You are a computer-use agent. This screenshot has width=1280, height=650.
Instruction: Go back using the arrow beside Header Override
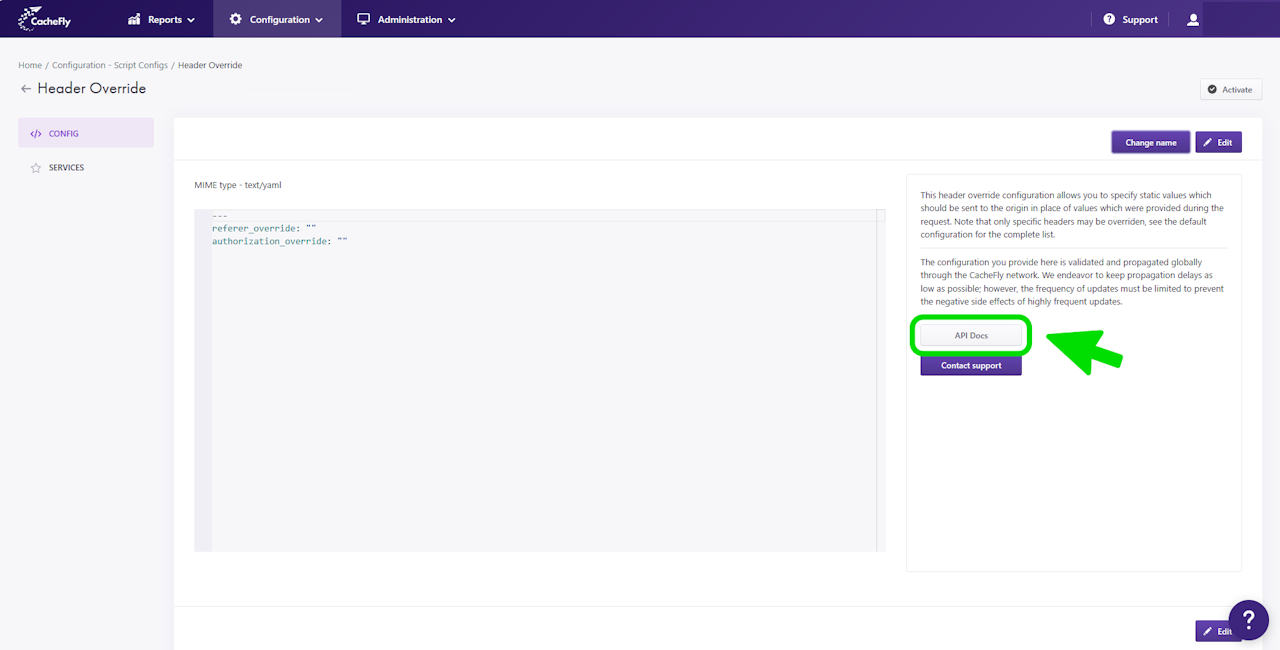coord(26,89)
